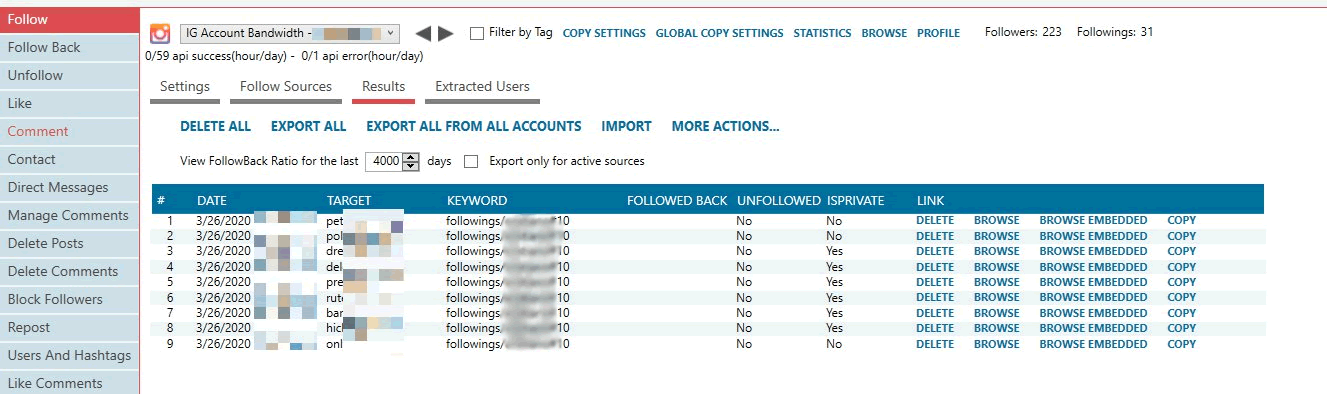Sort by the DATE column header
Viewport: 1327px width, 394px height.
212,201
